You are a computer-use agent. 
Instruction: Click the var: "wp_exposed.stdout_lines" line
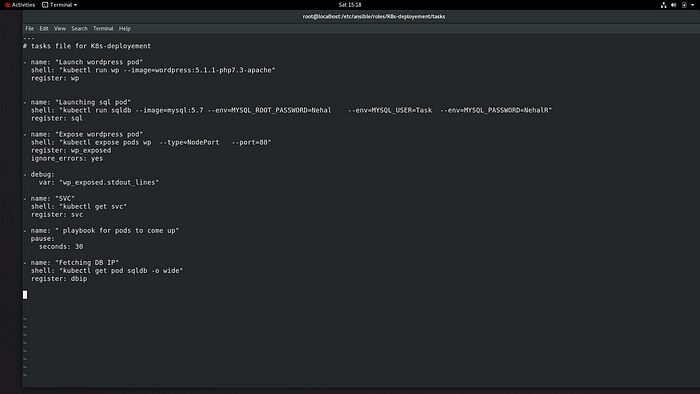(99, 182)
